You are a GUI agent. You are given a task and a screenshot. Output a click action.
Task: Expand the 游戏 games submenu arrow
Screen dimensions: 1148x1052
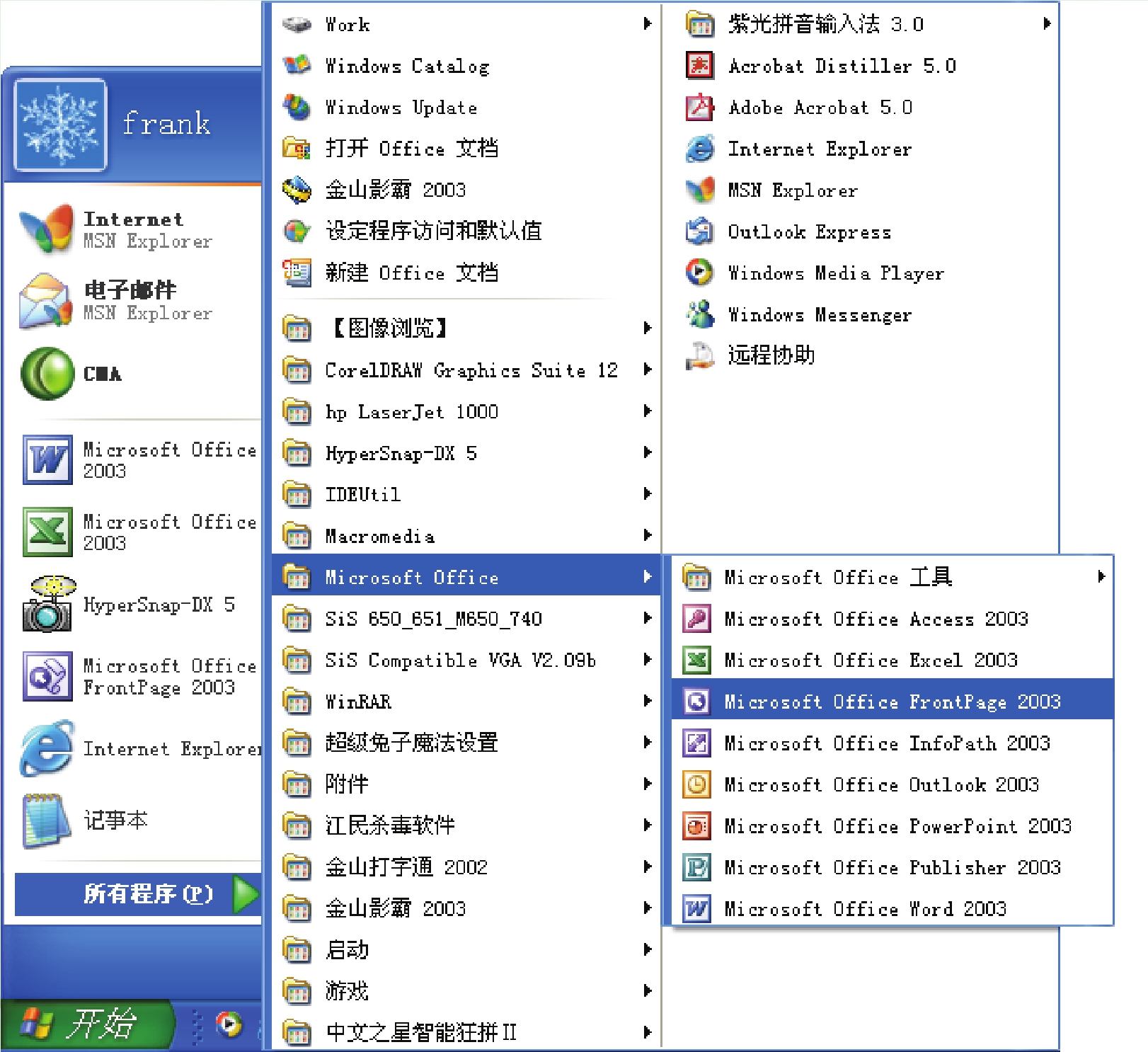tap(647, 991)
